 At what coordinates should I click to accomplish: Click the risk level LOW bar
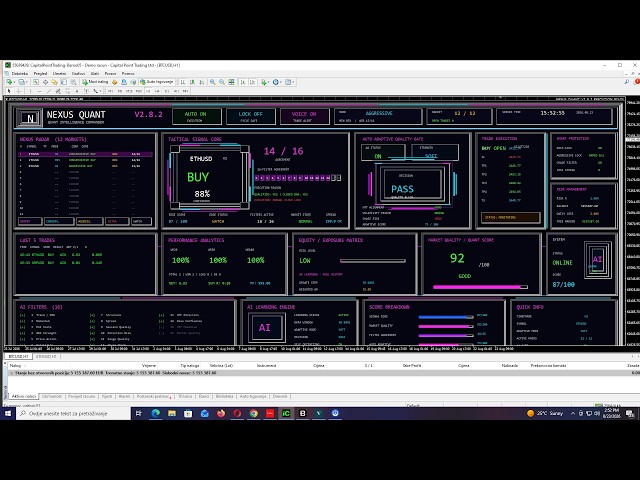(373, 261)
